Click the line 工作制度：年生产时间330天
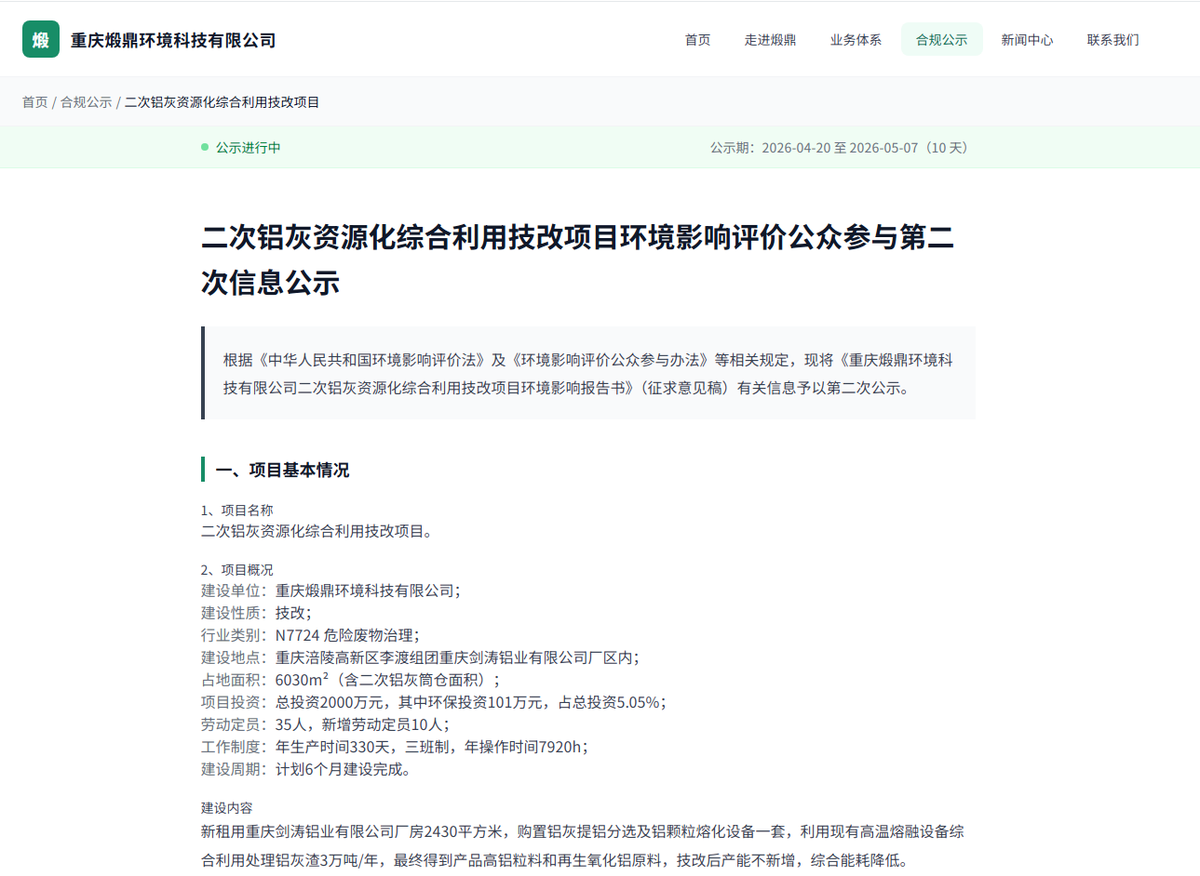This screenshot has width=1200, height=876. tap(395, 746)
